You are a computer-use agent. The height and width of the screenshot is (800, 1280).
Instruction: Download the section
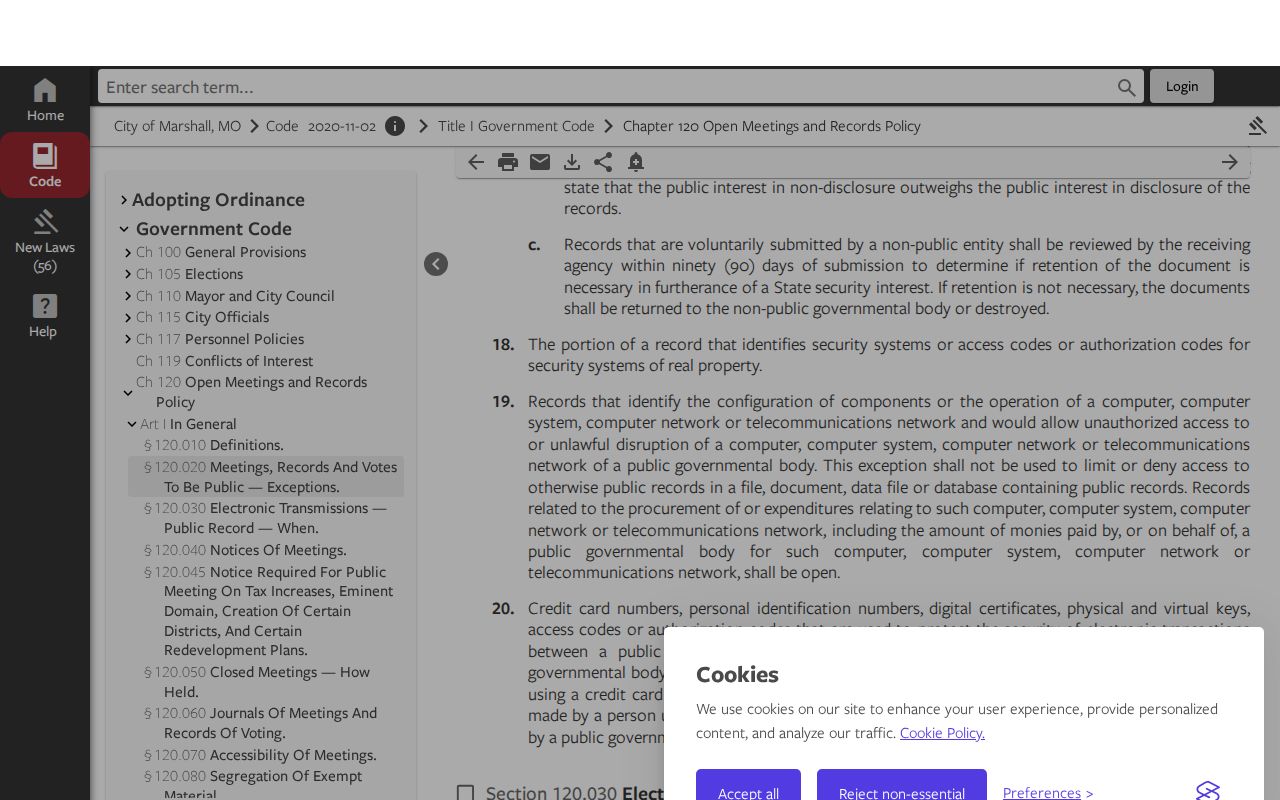(x=572, y=162)
